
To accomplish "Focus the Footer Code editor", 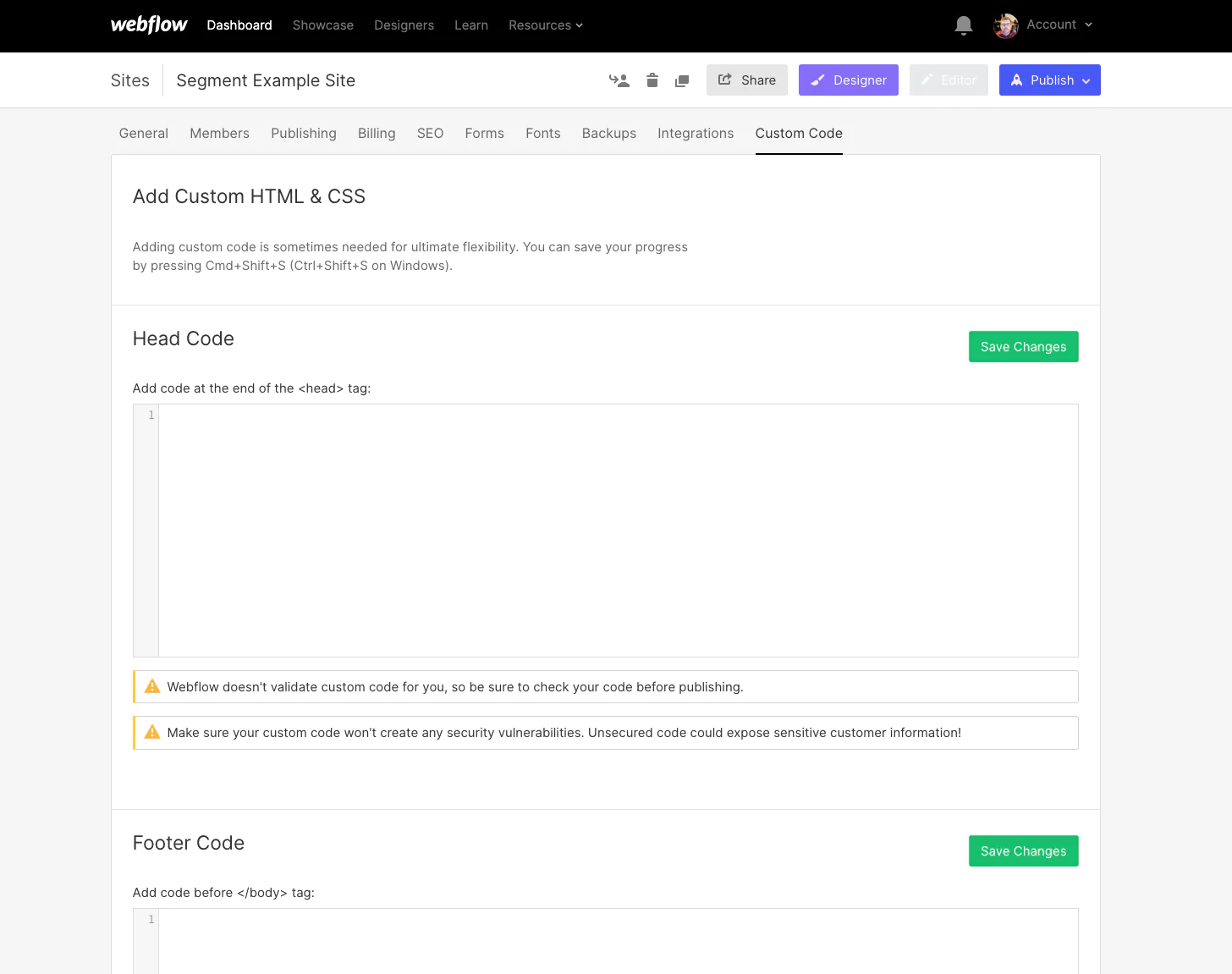I will tap(618, 939).
